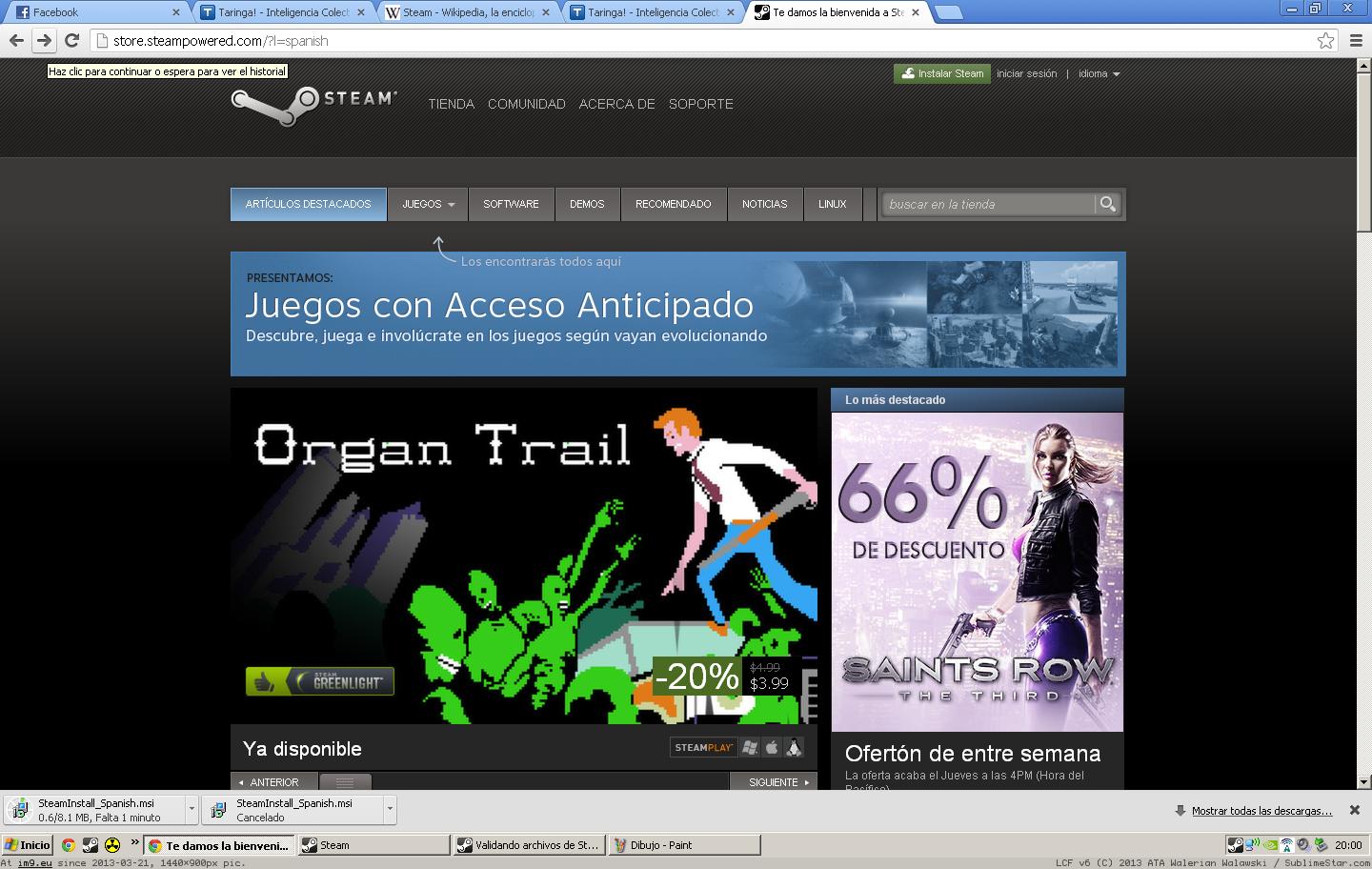The width and height of the screenshot is (1372, 869).
Task: Open the DEMOS store tab
Action: [x=587, y=204]
